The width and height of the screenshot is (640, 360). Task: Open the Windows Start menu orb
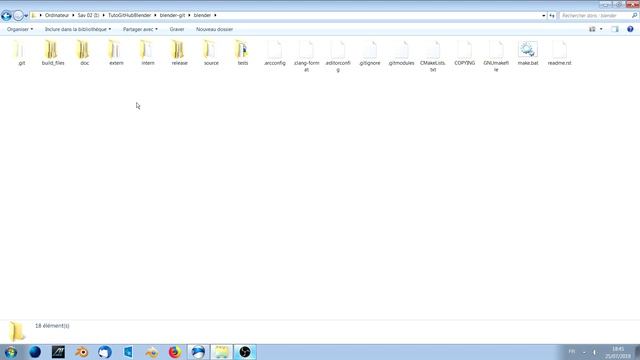[x=11, y=352]
